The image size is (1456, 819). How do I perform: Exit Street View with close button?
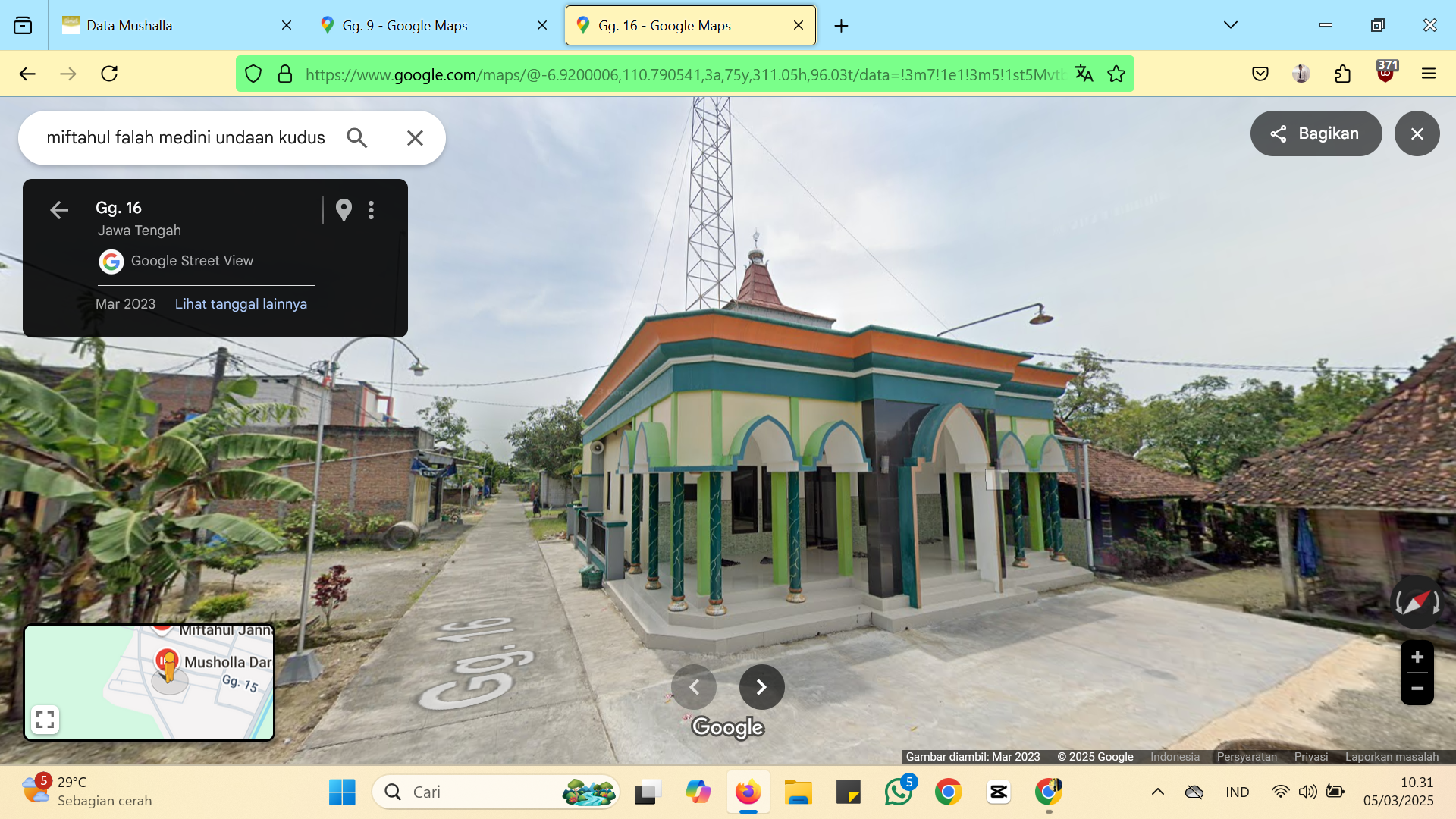[1417, 133]
